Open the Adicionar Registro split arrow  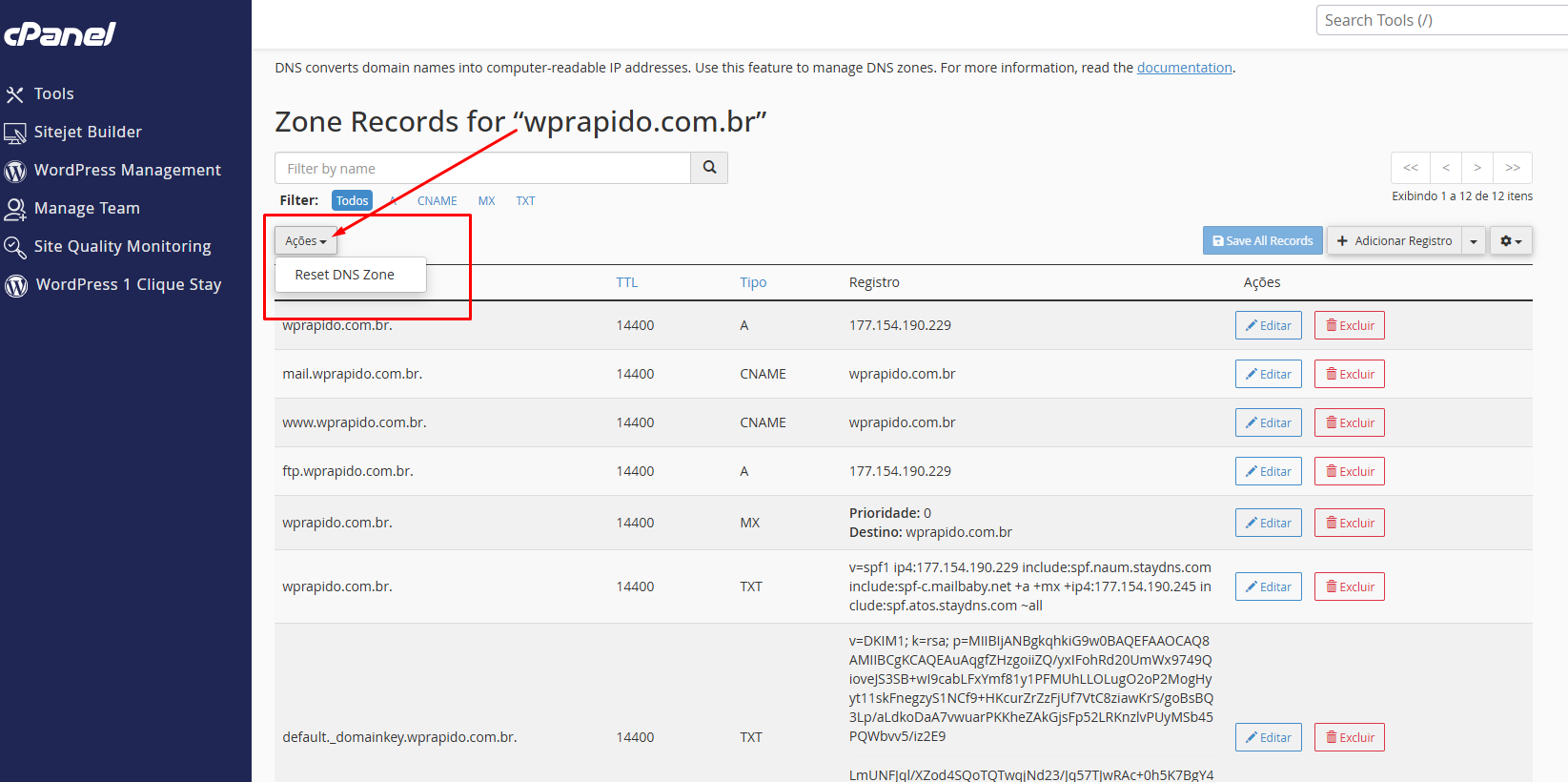1474,240
